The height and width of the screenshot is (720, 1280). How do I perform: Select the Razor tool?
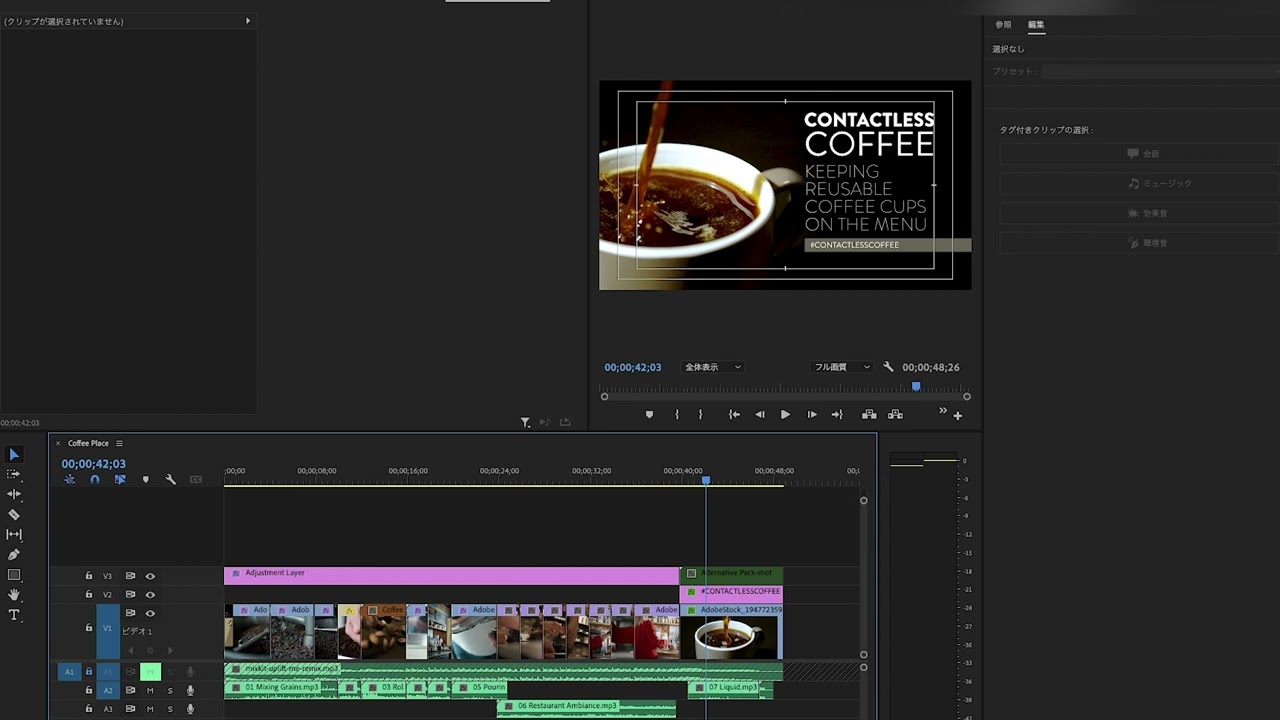pyautogui.click(x=14, y=515)
